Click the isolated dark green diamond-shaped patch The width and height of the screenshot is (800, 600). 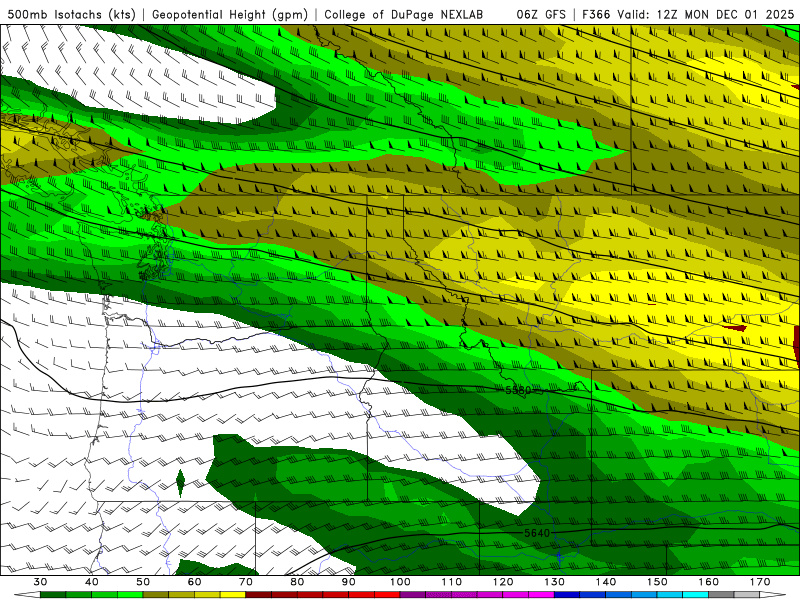(x=180, y=483)
